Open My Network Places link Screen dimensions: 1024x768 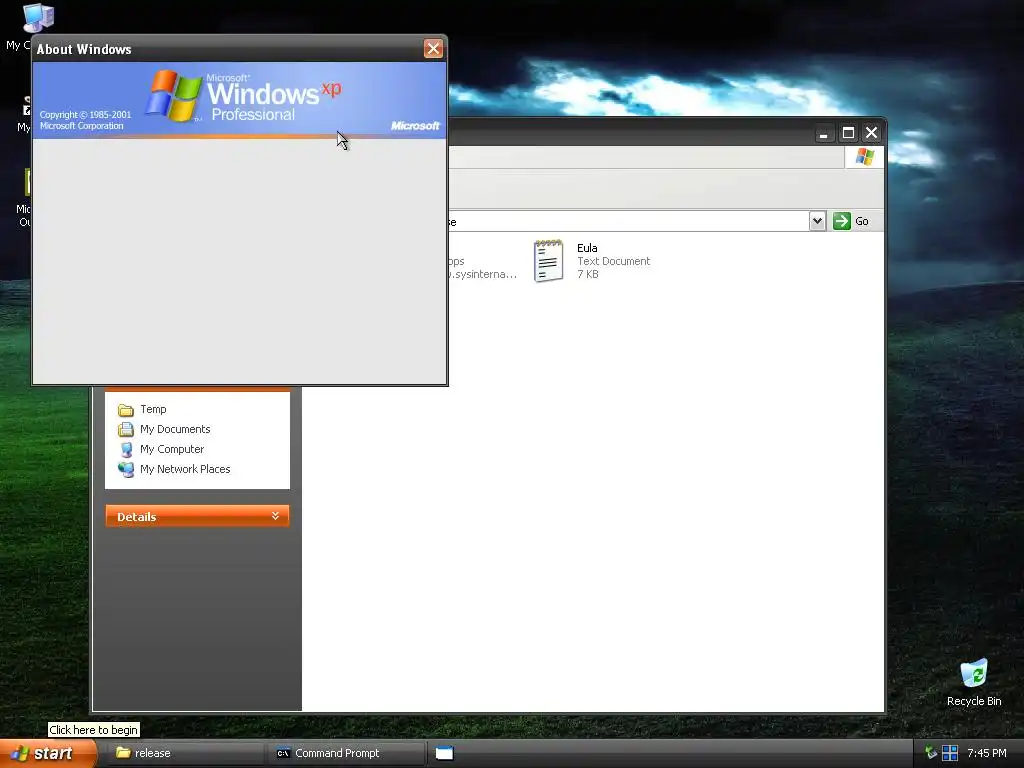click(185, 469)
